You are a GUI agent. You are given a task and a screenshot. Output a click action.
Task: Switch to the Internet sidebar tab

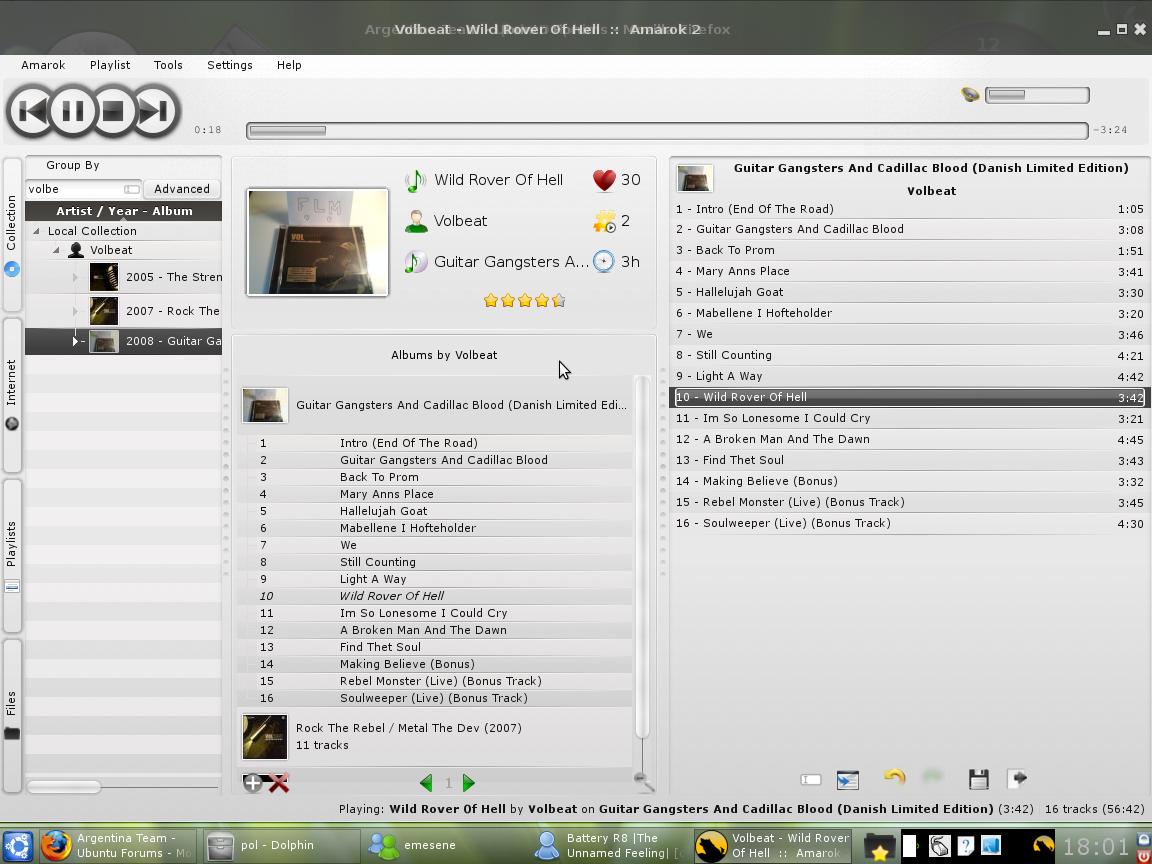12,395
